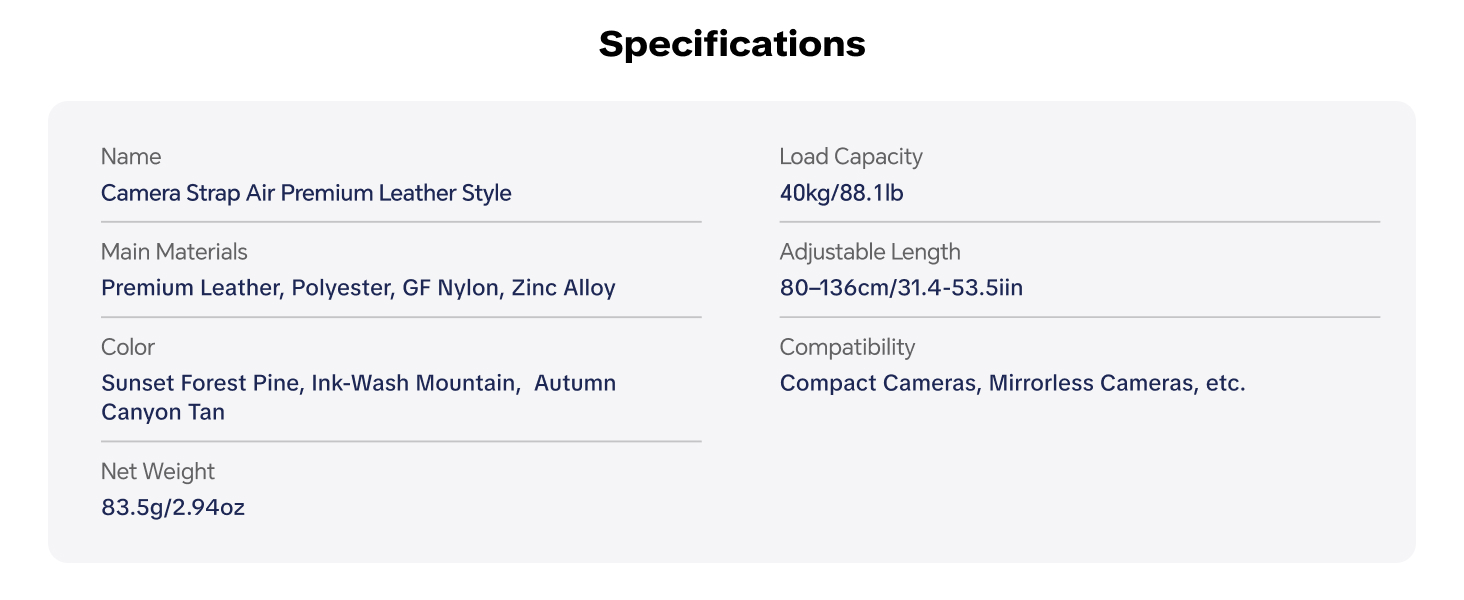Click Camera Strap Air Premium Leather Style text
1464x600 pixels.
pos(306,193)
